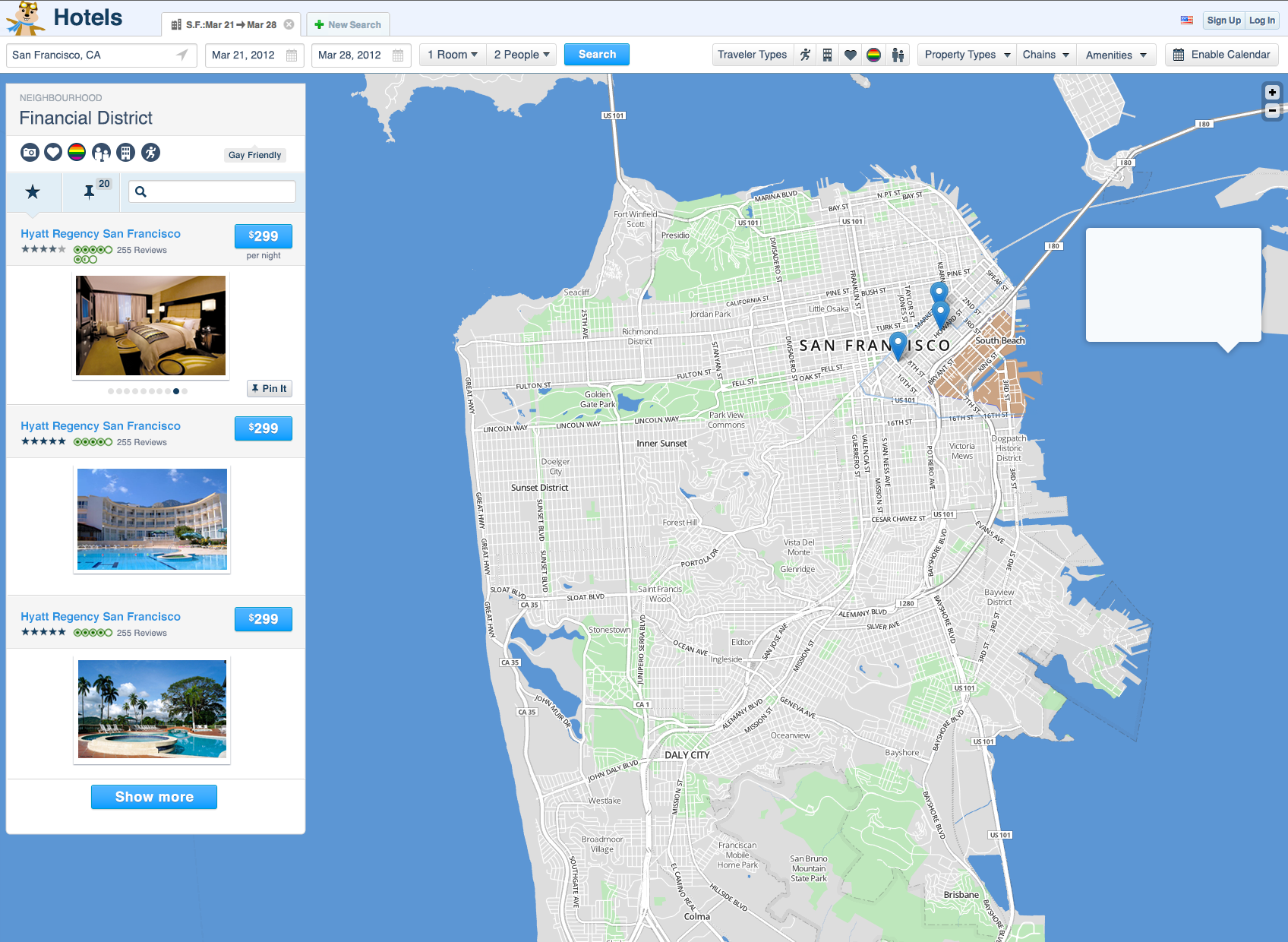Toggle the business building traveler filter in toolbar

(828, 55)
